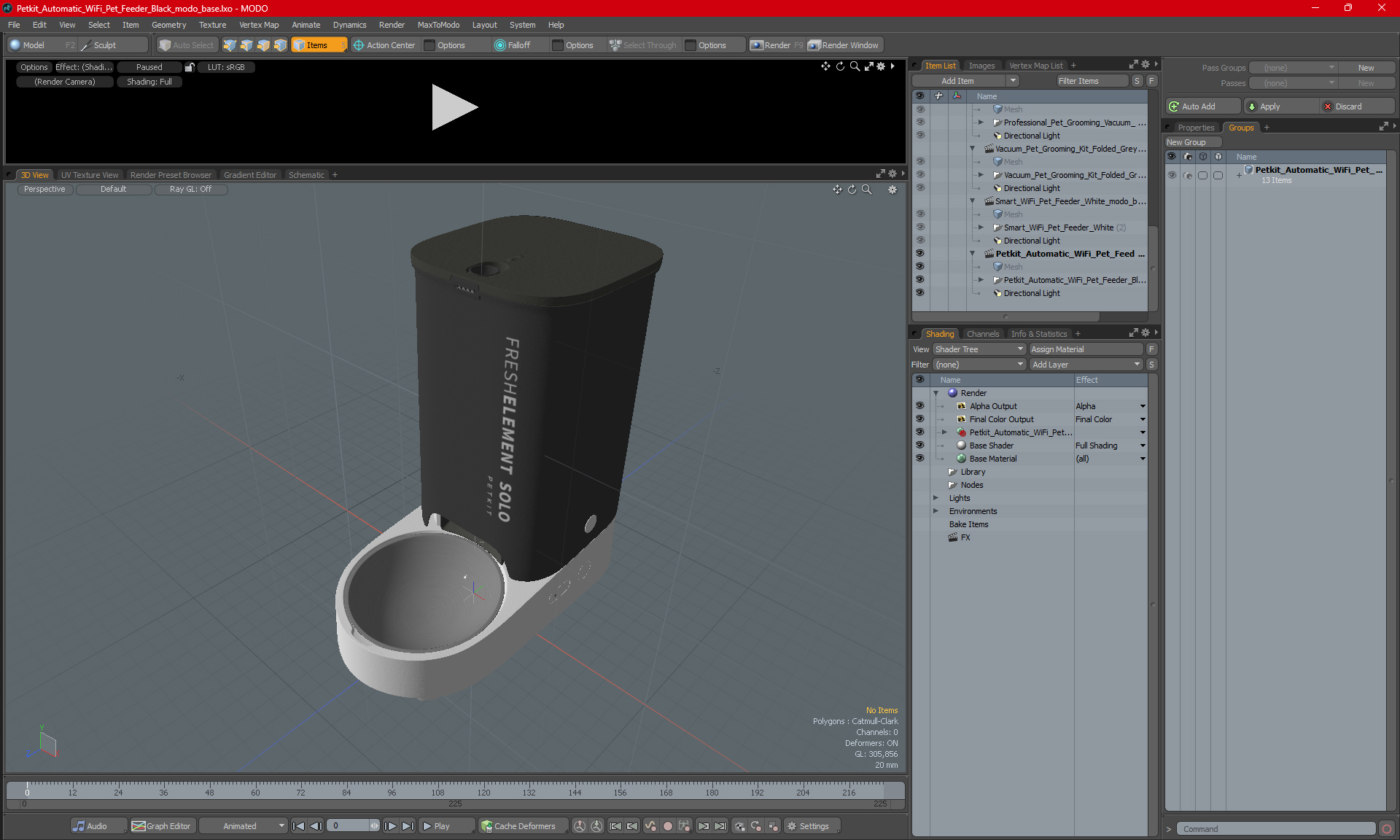Click the New Group button
This screenshot has width=1400, height=840.
pyautogui.click(x=1191, y=142)
